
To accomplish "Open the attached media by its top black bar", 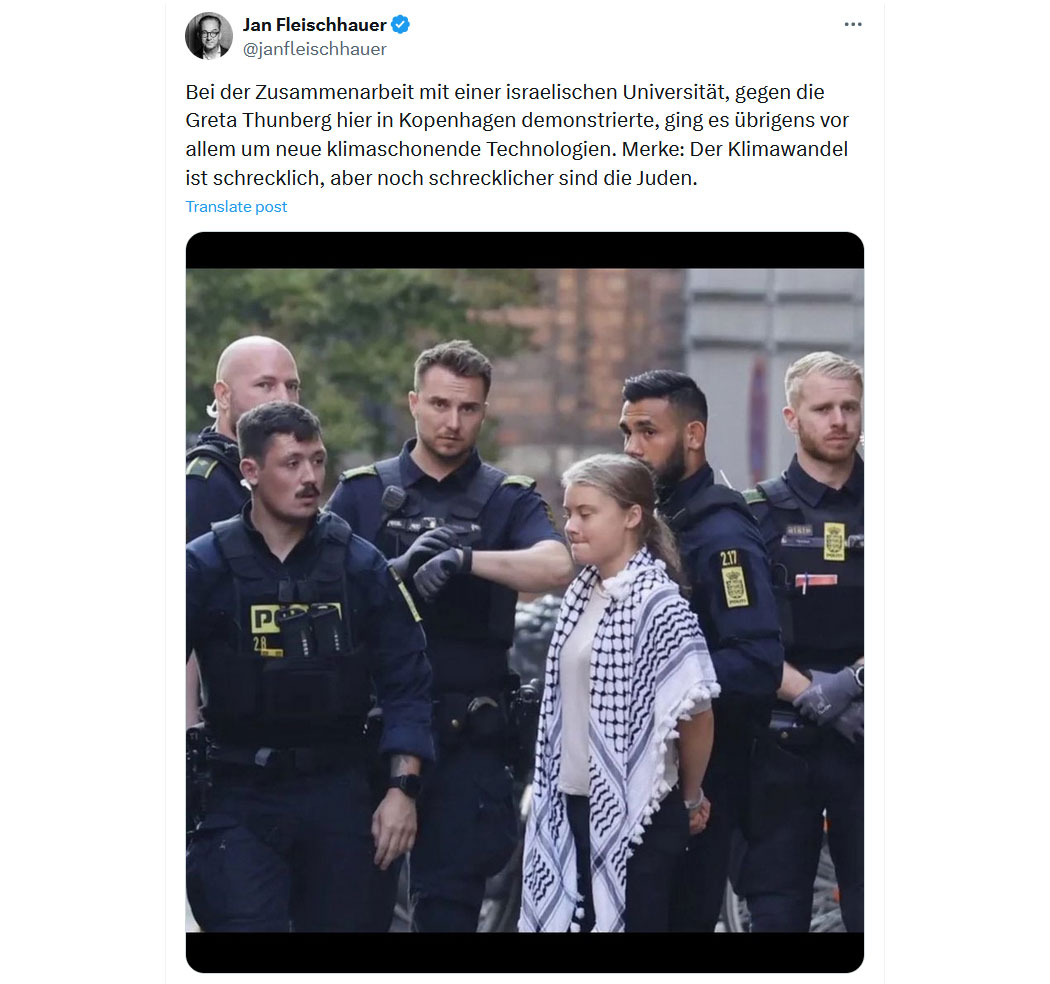I will [x=524, y=251].
